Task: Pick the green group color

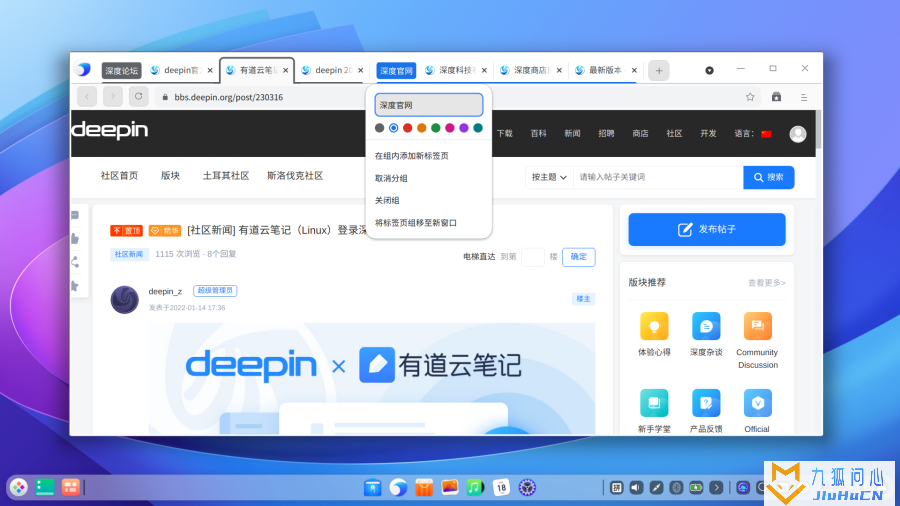Action: point(436,128)
